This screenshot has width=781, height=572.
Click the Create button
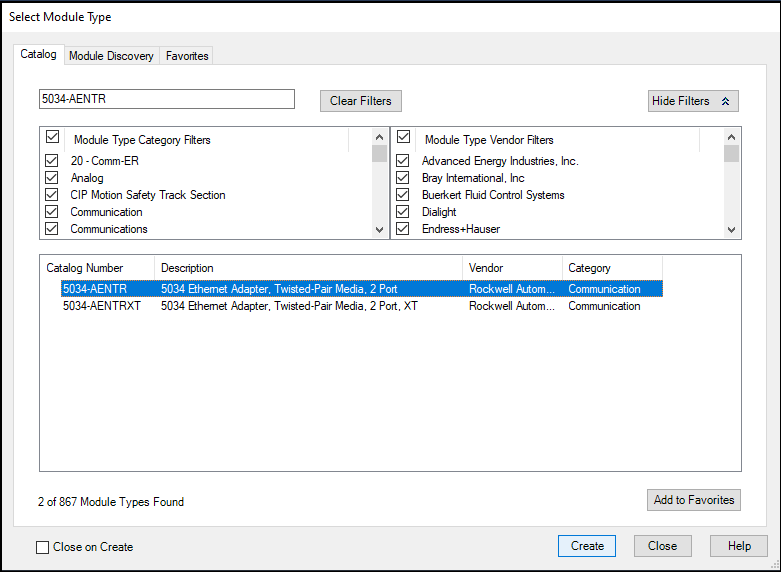pos(587,546)
